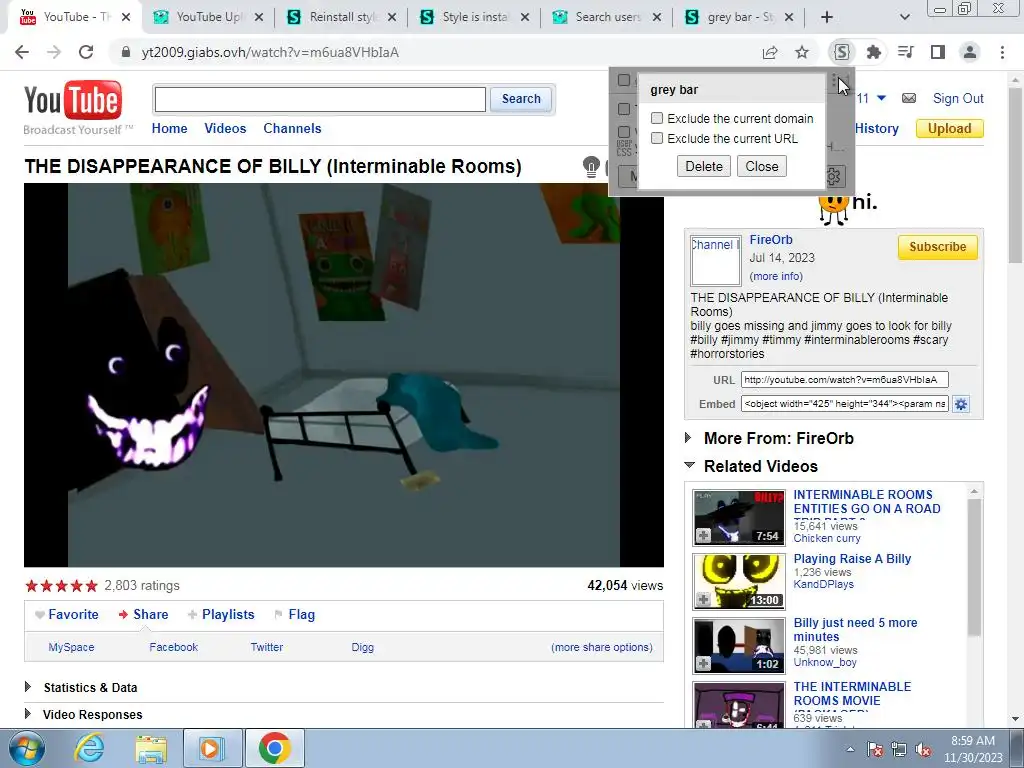The image size is (1024, 768).
Task: Open the Chrome tab search chevron
Action: click(904, 17)
